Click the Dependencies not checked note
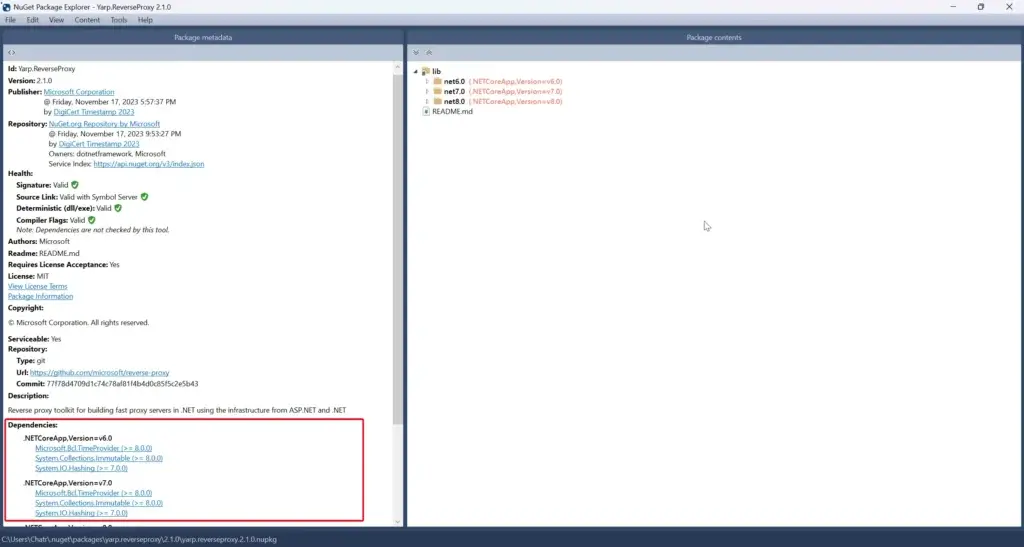 [93, 230]
